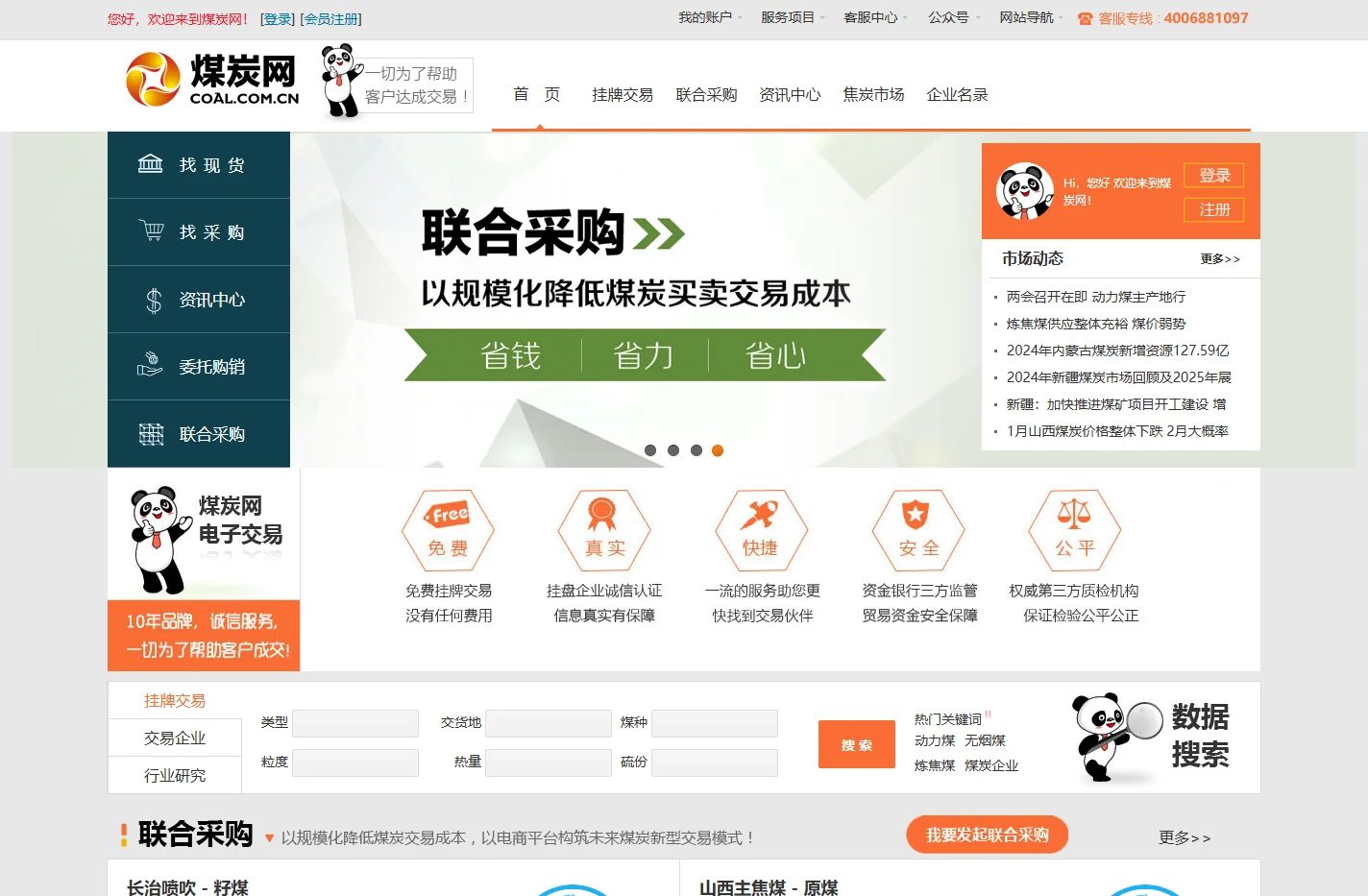Click the [登录] link in top bar
The image size is (1368, 896).
pyautogui.click(x=278, y=19)
